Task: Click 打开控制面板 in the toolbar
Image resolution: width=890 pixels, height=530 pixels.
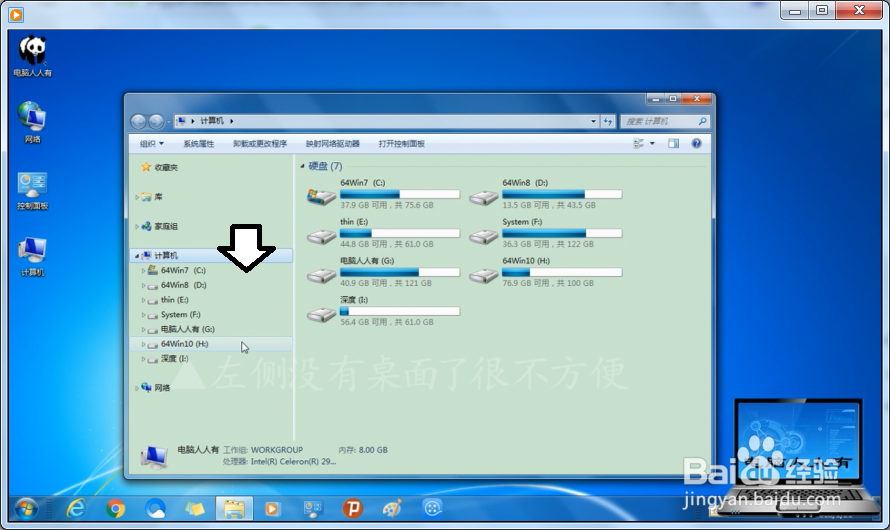Action: [x=401, y=144]
